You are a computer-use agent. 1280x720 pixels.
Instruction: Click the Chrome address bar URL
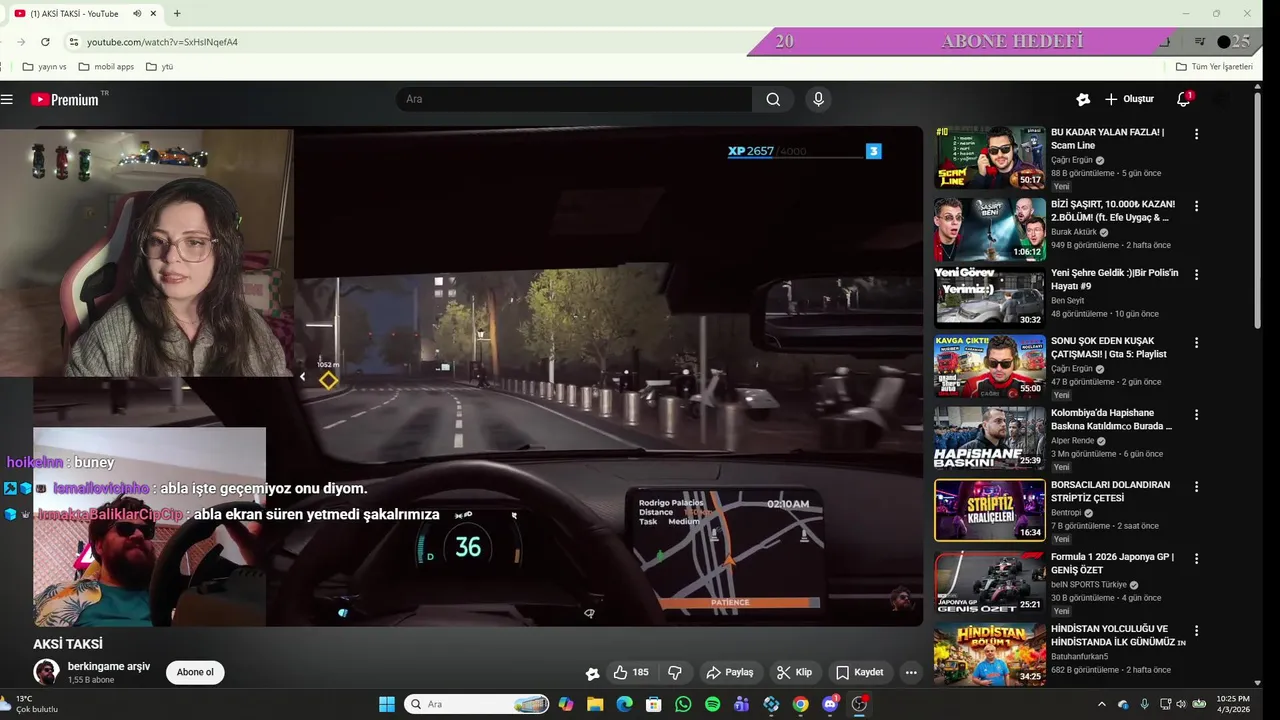point(162,42)
